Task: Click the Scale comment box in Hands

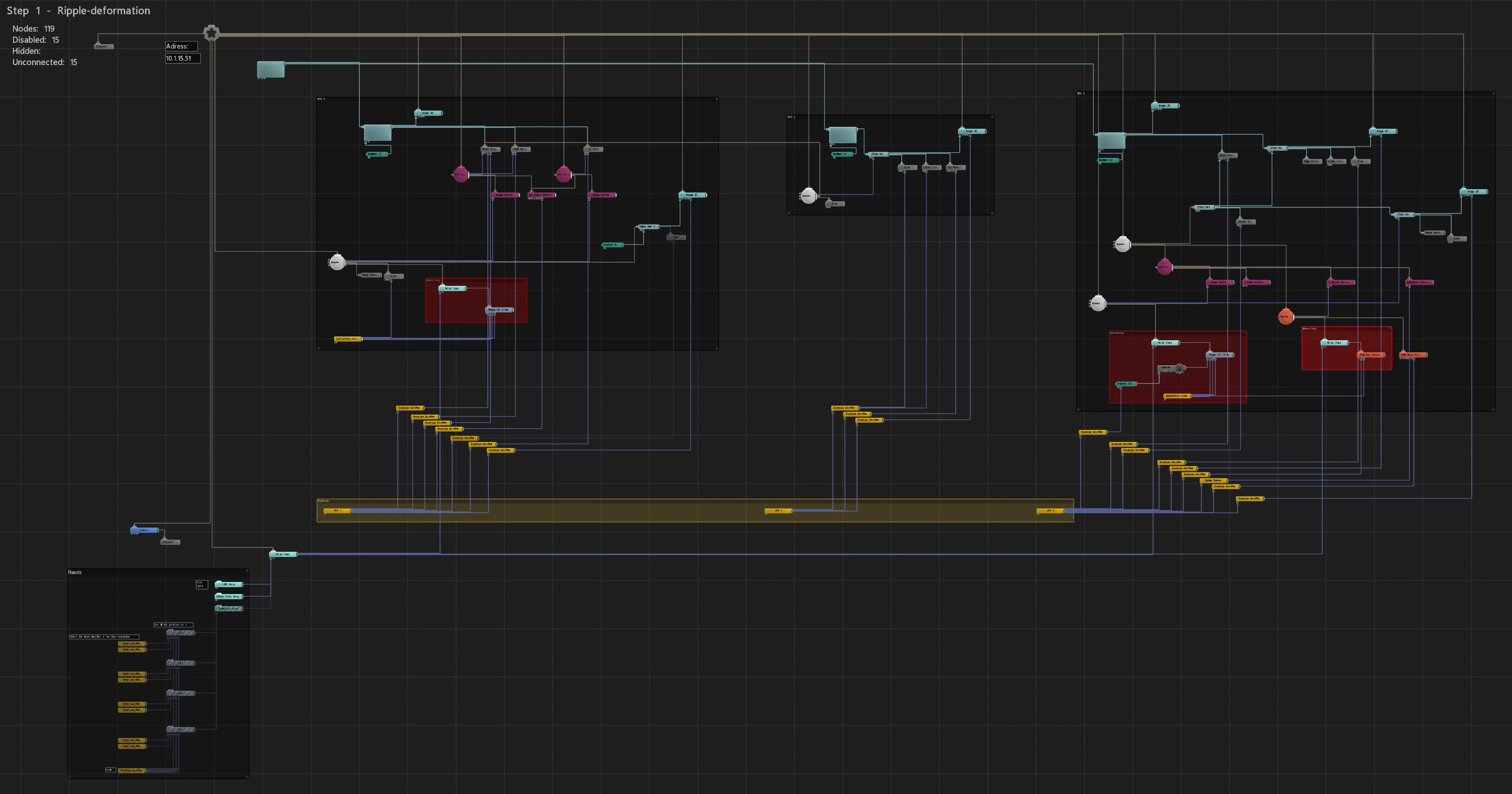Action: click(x=110, y=770)
